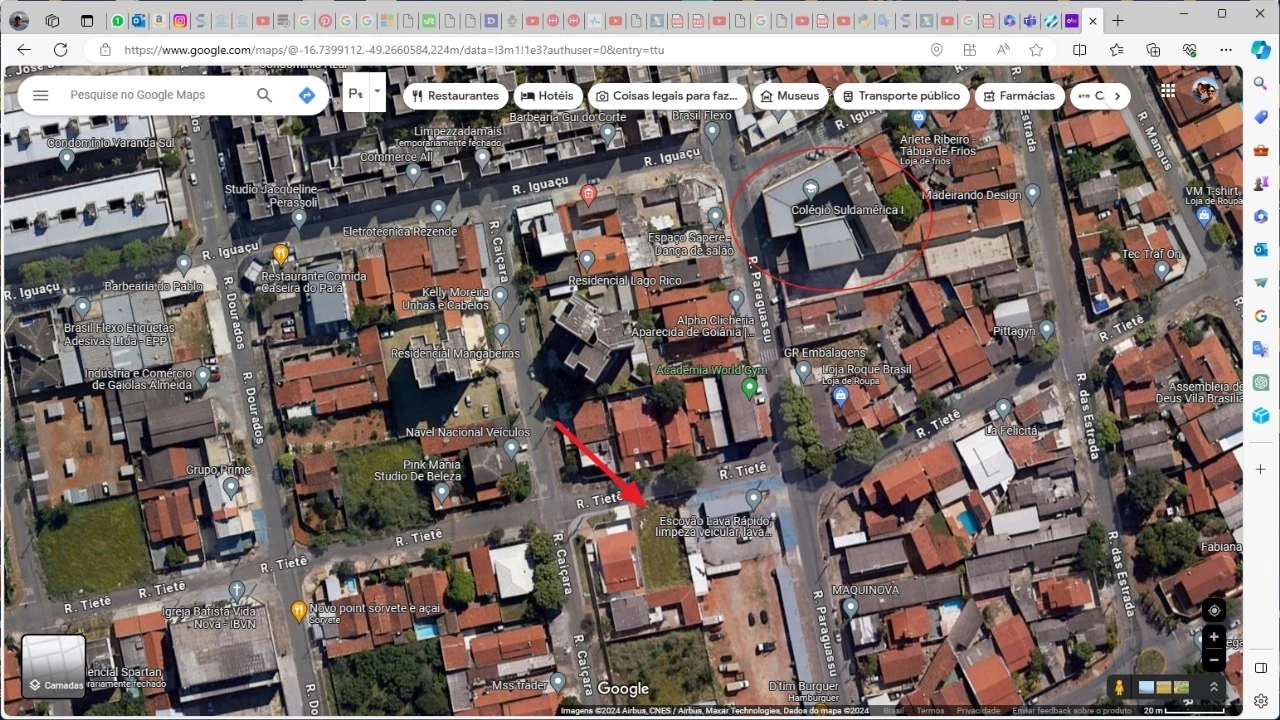
Task: Click the browser Refresh icon
Action: pos(60,50)
